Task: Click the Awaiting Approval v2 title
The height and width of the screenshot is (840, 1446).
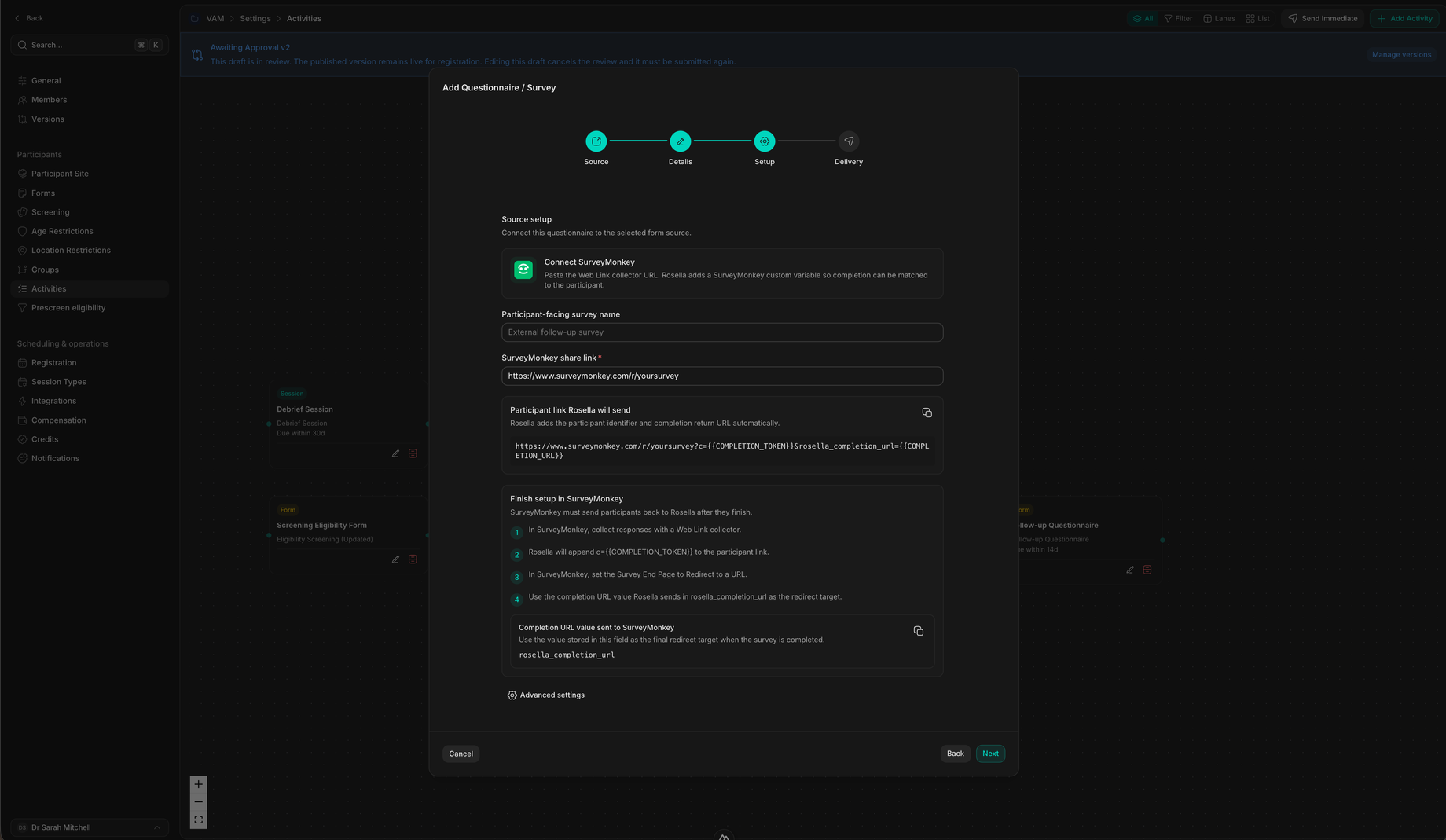Action: click(250, 48)
